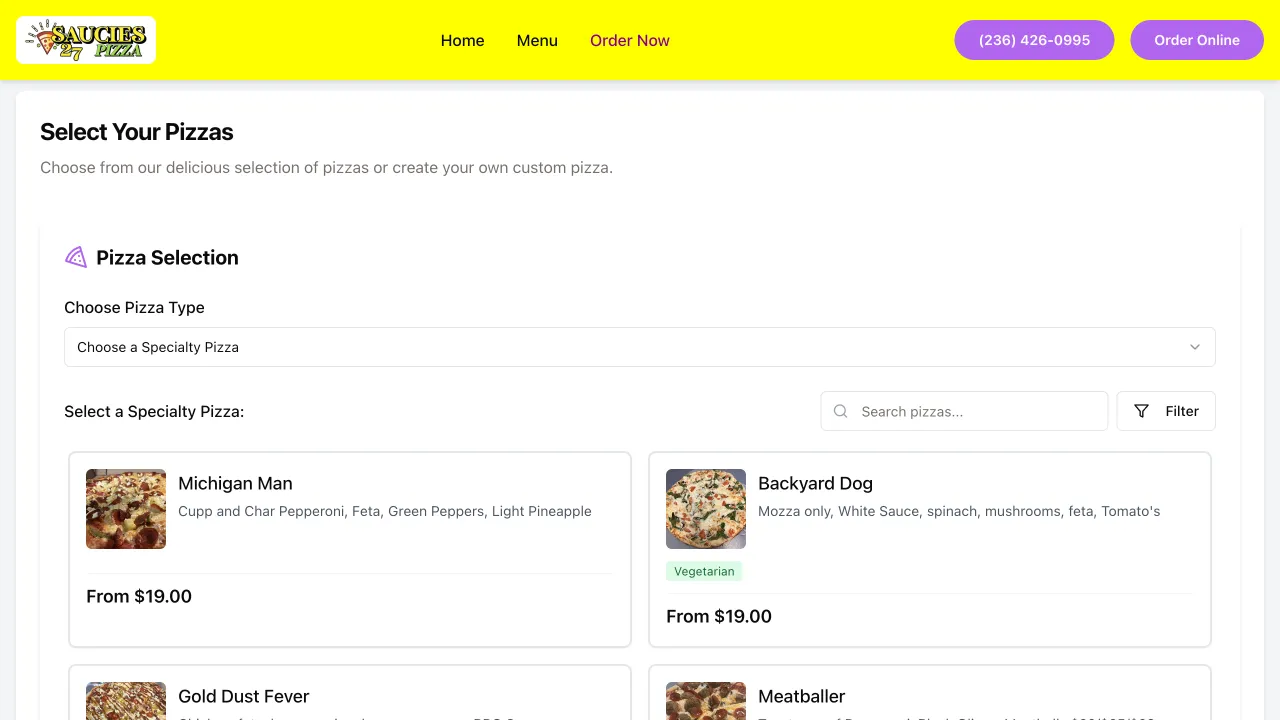The width and height of the screenshot is (1280, 720).
Task: Click the magnifying glass icon in search bar
Action: coord(840,411)
